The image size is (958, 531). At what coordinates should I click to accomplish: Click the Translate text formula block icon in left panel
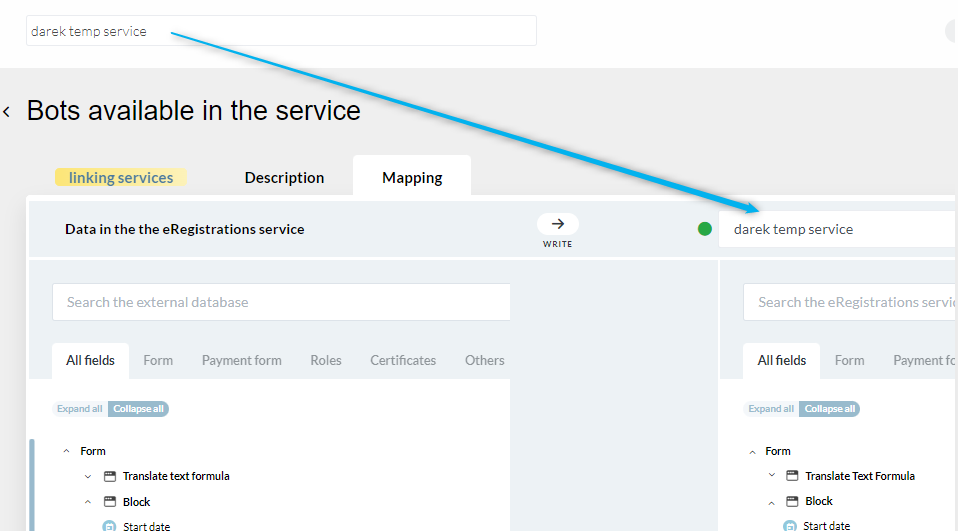(x=110, y=476)
